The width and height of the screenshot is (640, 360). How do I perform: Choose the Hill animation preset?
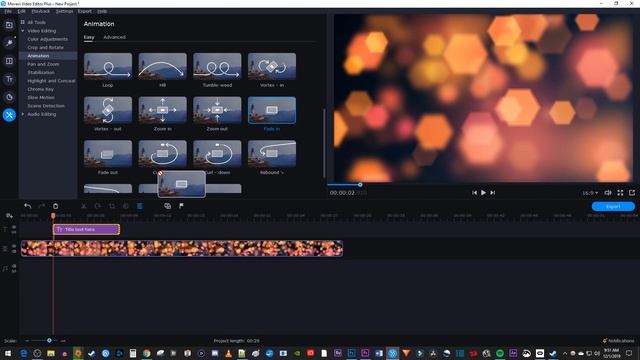[x=162, y=66]
